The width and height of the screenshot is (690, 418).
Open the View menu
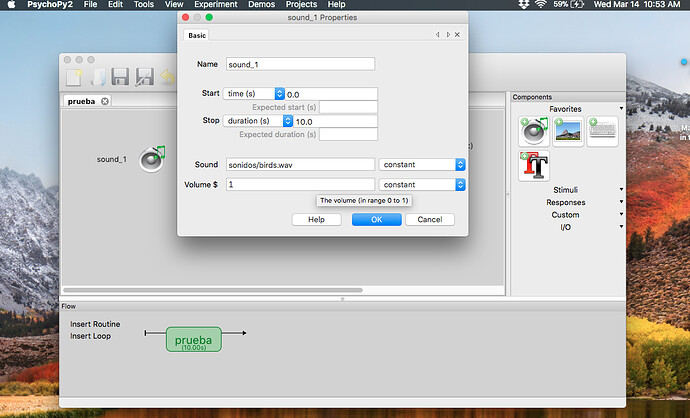click(174, 4)
